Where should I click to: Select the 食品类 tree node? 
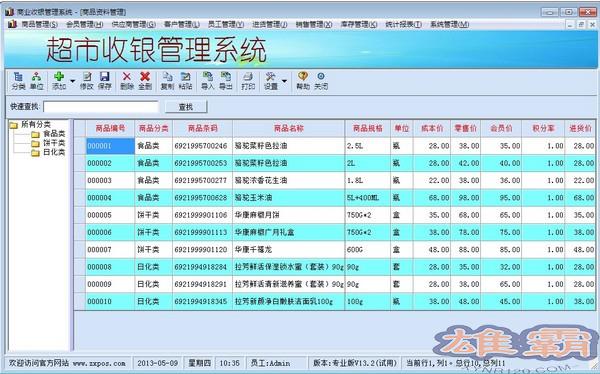(54, 134)
